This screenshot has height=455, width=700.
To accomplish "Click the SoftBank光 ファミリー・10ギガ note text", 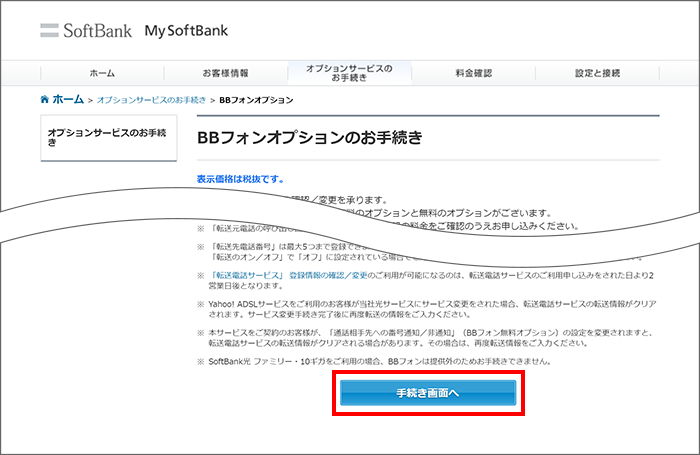I will tap(379, 361).
